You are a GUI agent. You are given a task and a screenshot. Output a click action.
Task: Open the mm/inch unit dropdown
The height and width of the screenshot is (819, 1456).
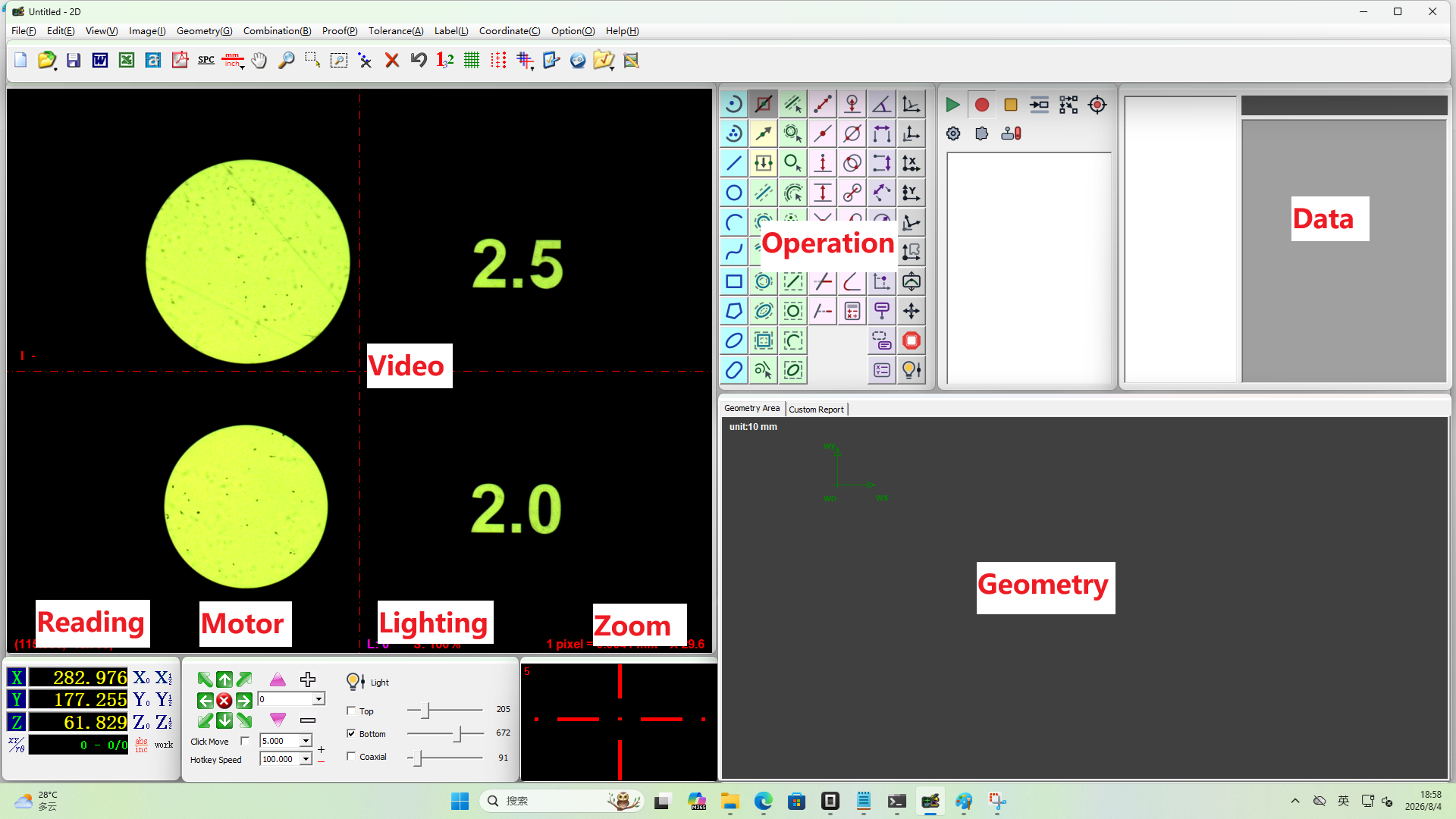tap(234, 61)
